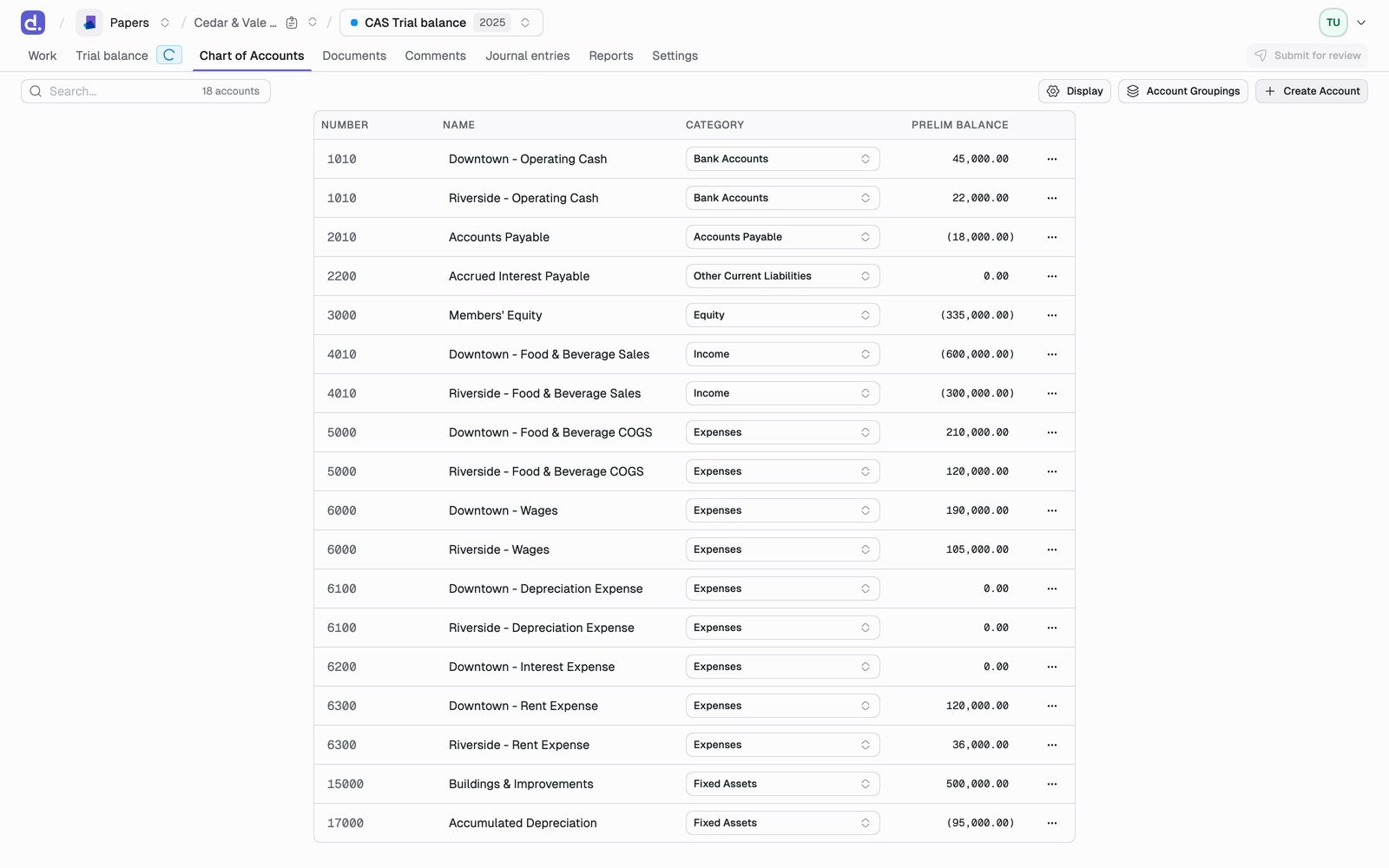Image resolution: width=1389 pixels, height=868 pixels.
Task: Change category dropdown for Riverside - Operating Cash
Action: click(x=782, y=198)
